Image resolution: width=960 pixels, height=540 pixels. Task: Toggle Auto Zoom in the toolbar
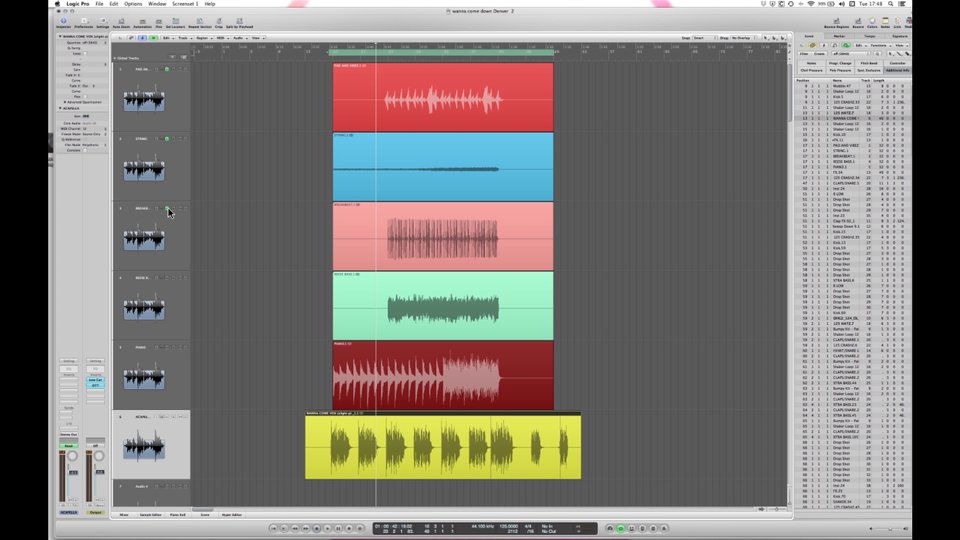[x=121, y=23]
